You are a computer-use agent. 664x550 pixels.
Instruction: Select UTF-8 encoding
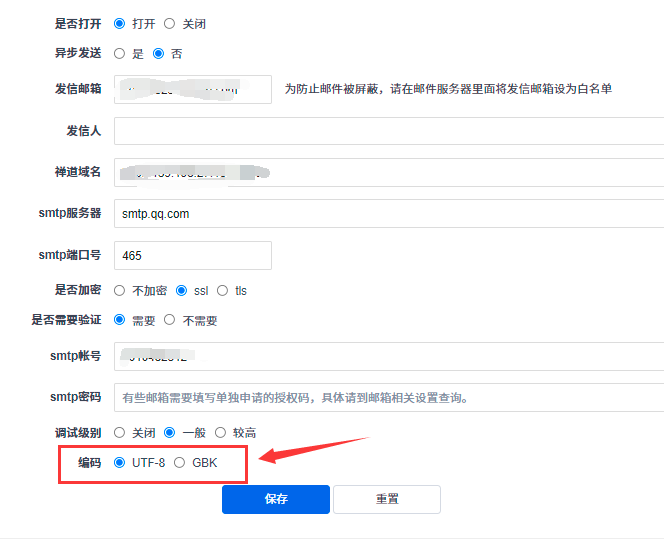[x=119, y=463]
